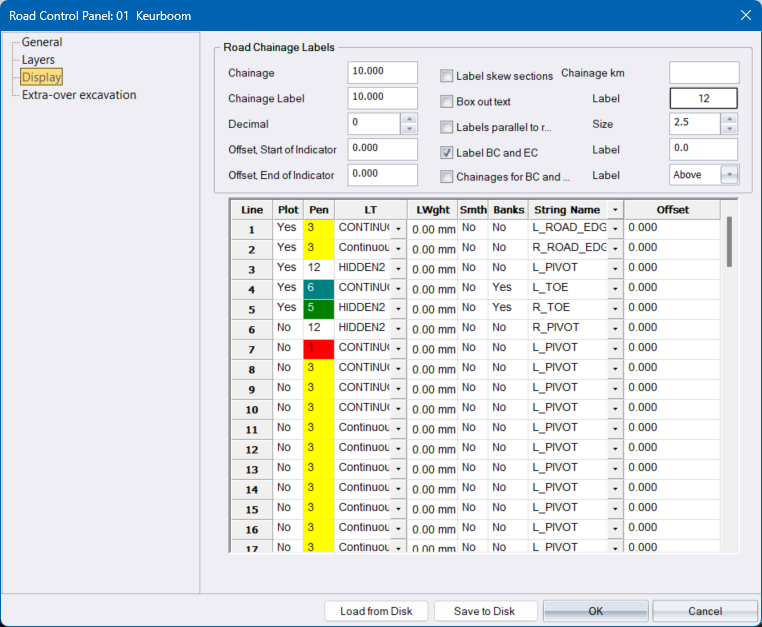This screenshot has height=627, width=762.
Task: Increase the Decimal value with up arrow
Action: tap(408, 118)
